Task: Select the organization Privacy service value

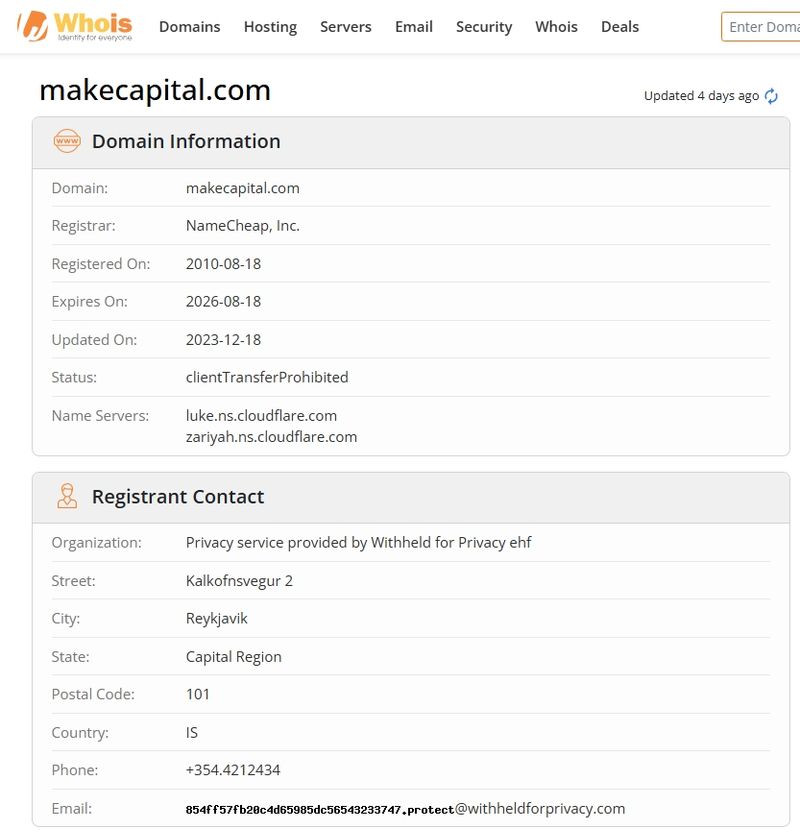Action: 359,543
